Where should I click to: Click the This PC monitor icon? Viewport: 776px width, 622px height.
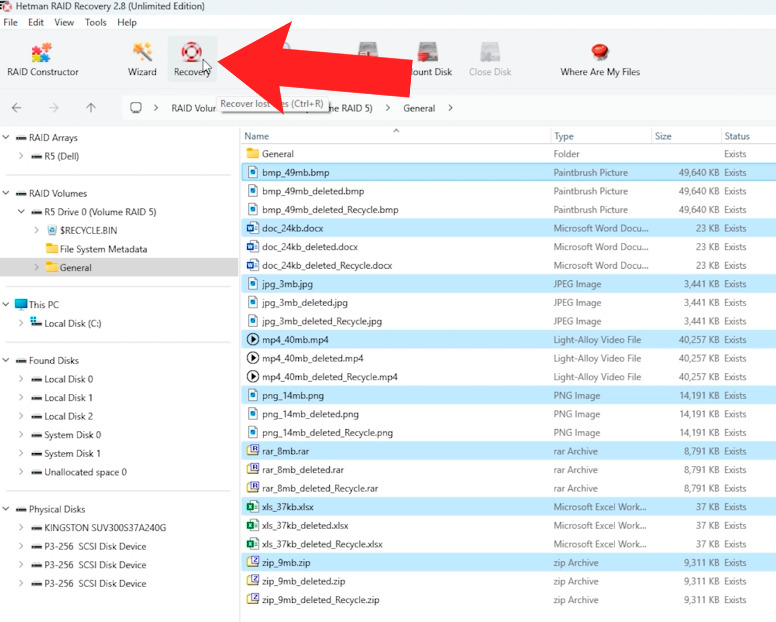pyautogui.click(x=21, y=304)
